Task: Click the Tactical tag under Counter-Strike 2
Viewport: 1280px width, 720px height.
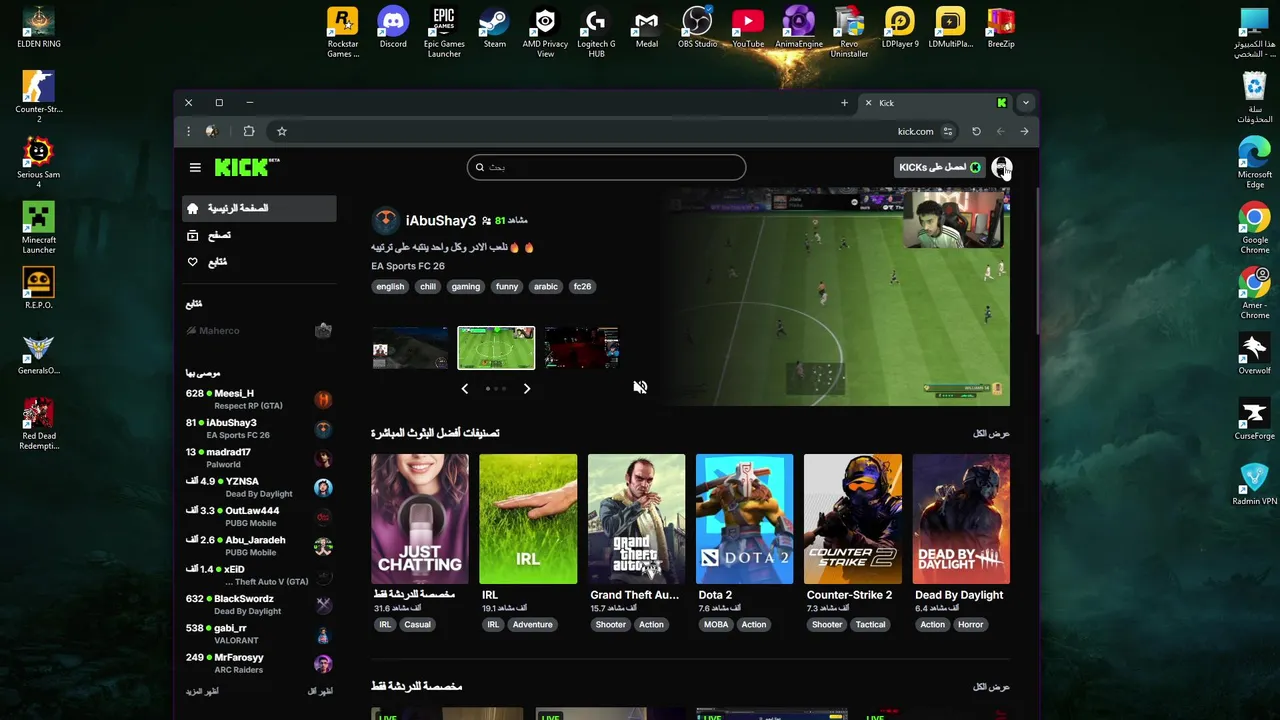Action: coord(870,624)
